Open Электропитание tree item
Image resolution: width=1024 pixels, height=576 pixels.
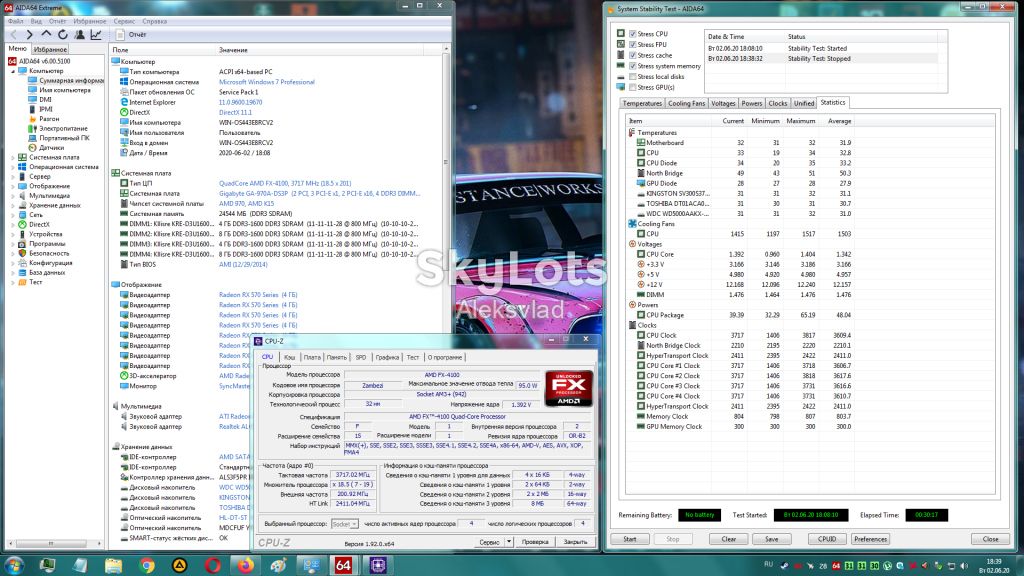(63, 129)
